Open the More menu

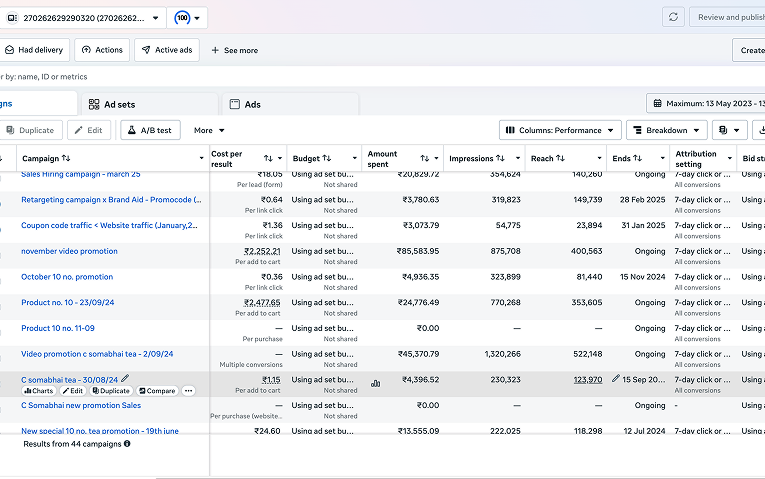[x=209, y=130]
